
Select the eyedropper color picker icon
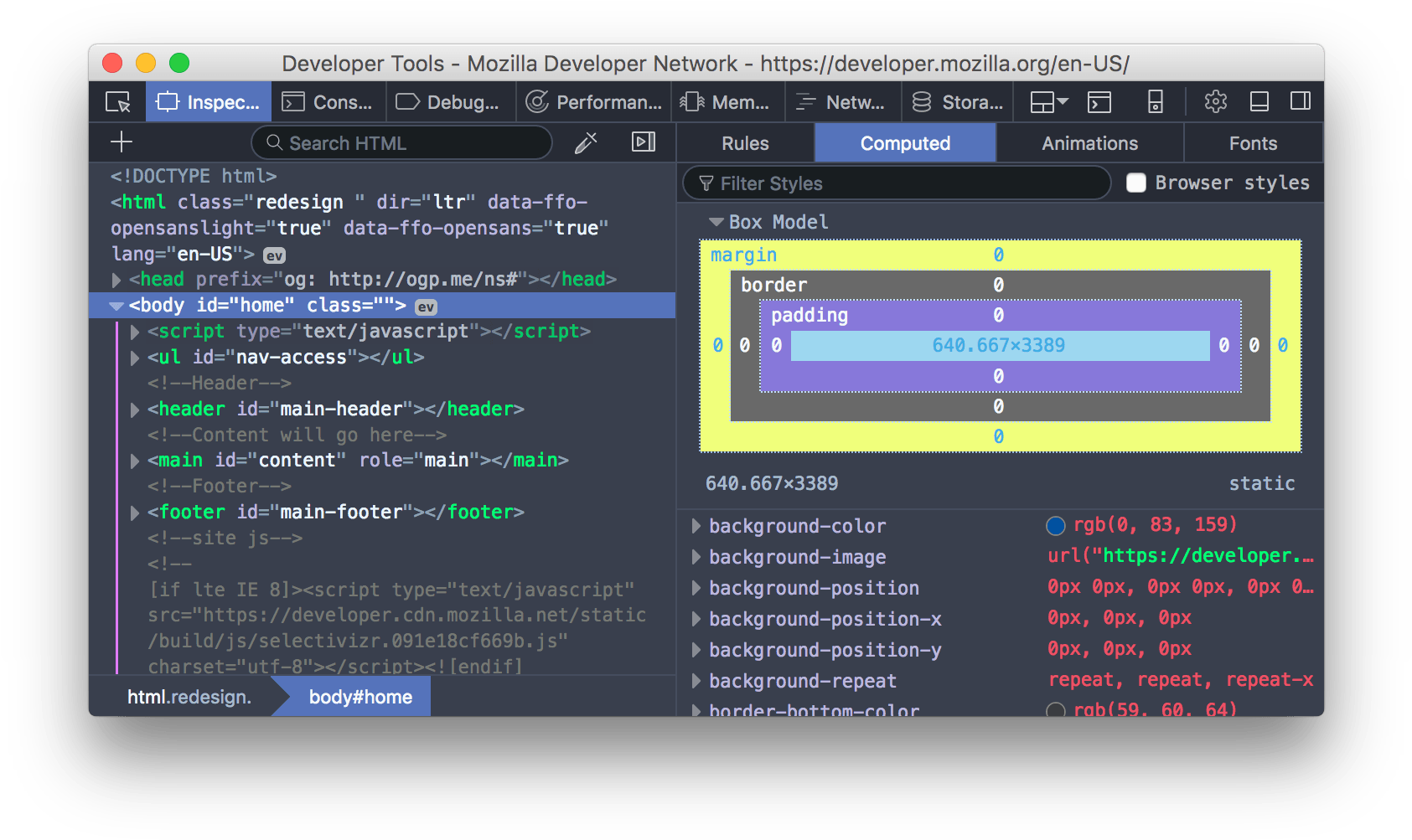tap(586, 143)
